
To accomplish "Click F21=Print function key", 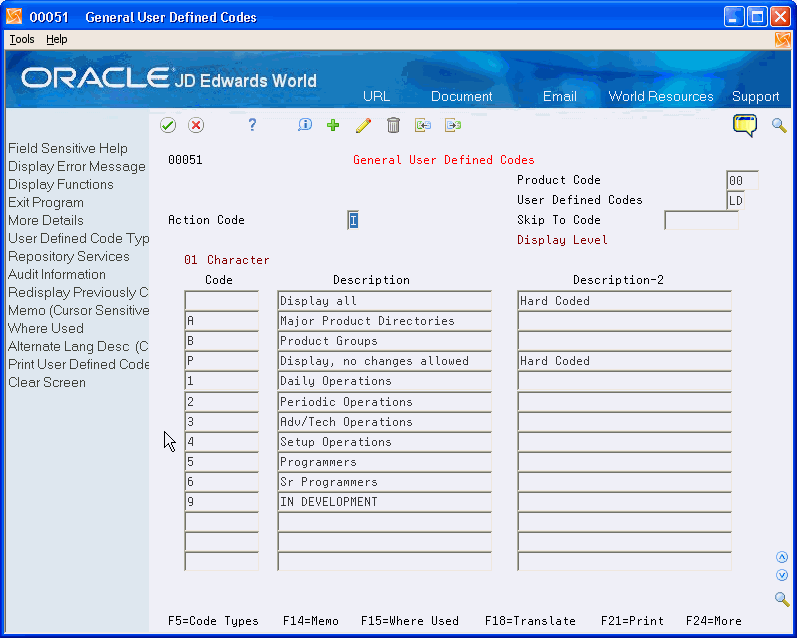I will 632,621.
